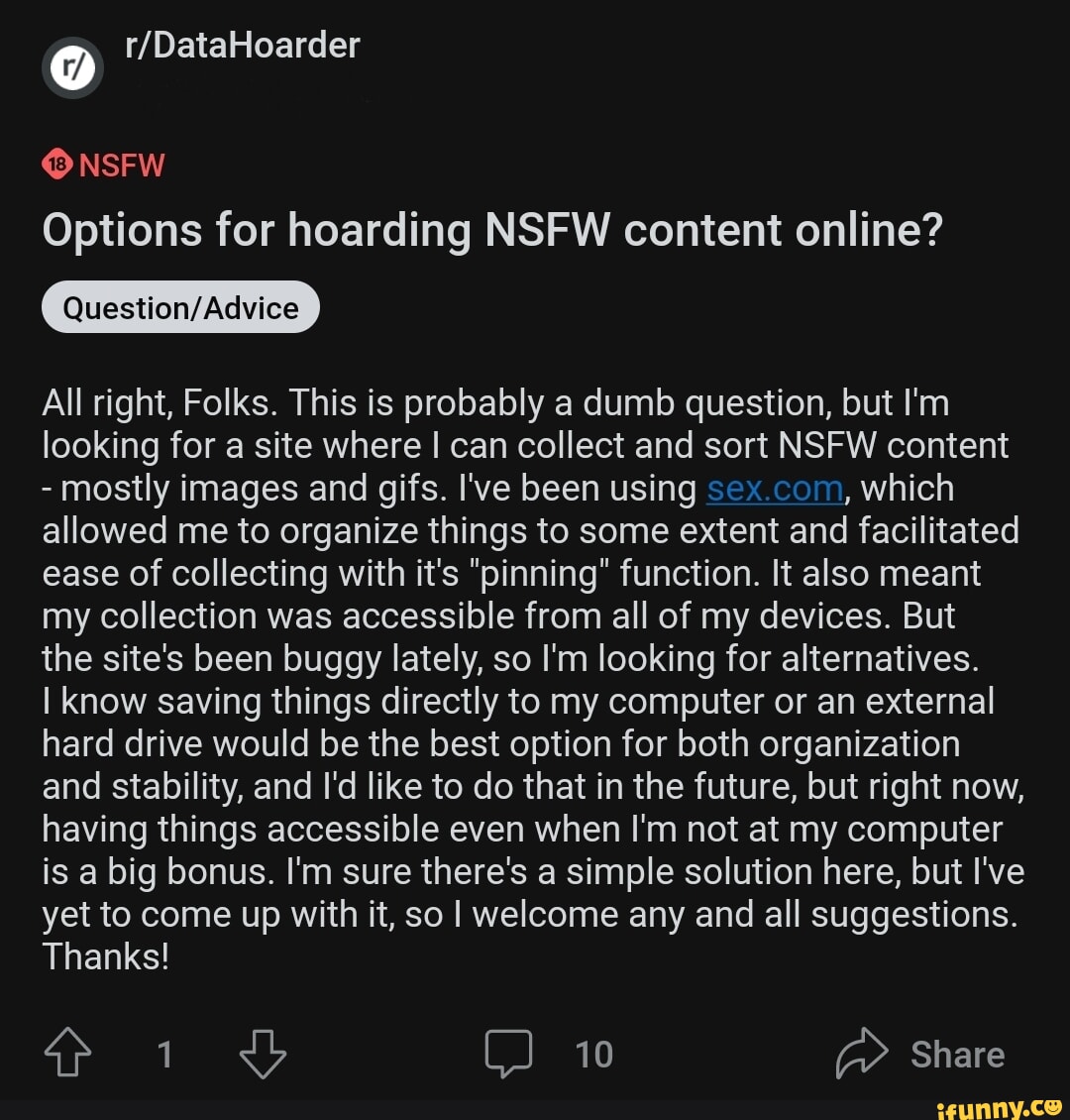Click the r/ subreddit avatar icon
1070x1120 pixels.
[72, 69]
